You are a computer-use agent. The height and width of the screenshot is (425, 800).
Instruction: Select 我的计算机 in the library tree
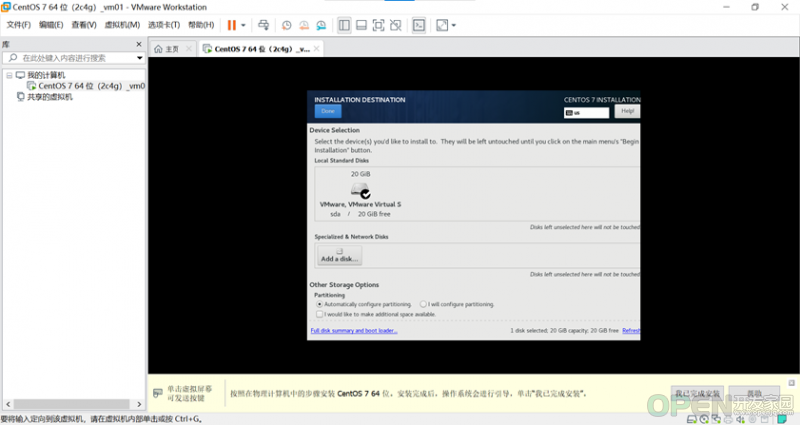point(46,75)
